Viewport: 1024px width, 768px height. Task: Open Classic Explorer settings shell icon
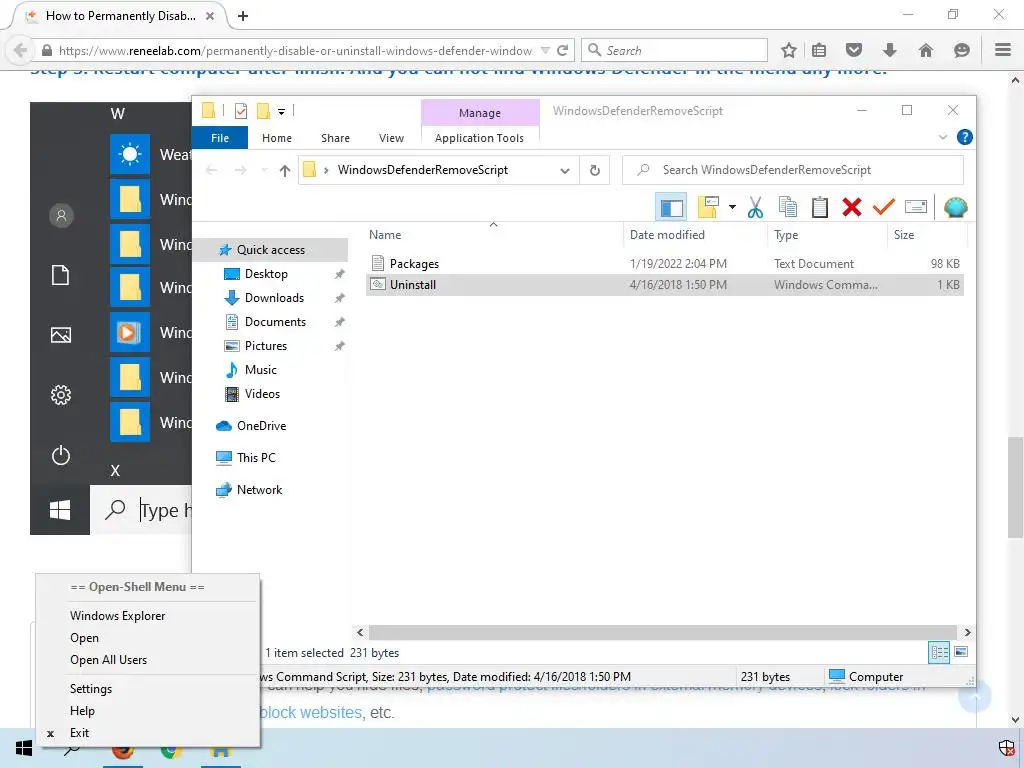(955, 207)
